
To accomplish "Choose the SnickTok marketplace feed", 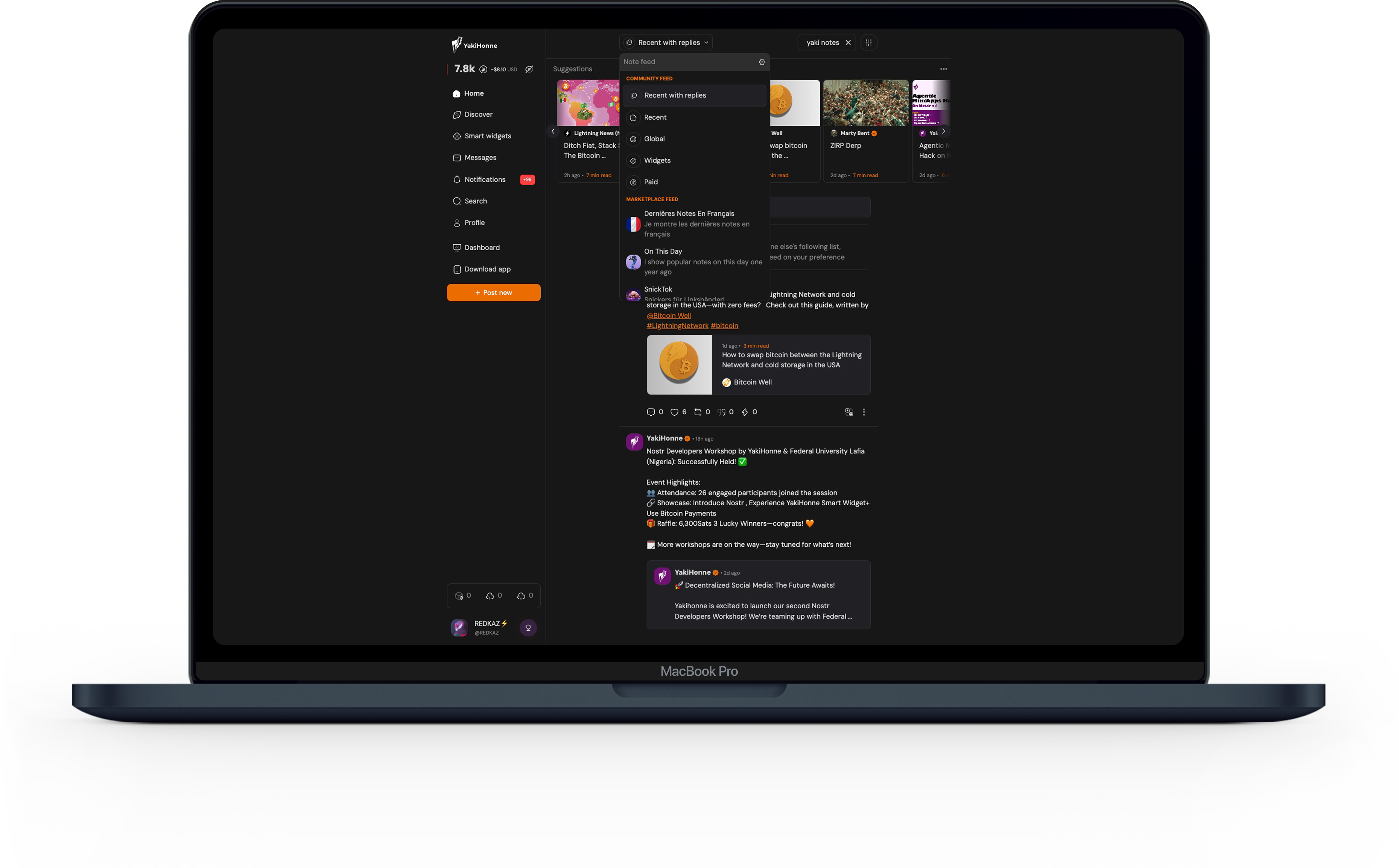I will pyautogui.click(x=695, y=292).
